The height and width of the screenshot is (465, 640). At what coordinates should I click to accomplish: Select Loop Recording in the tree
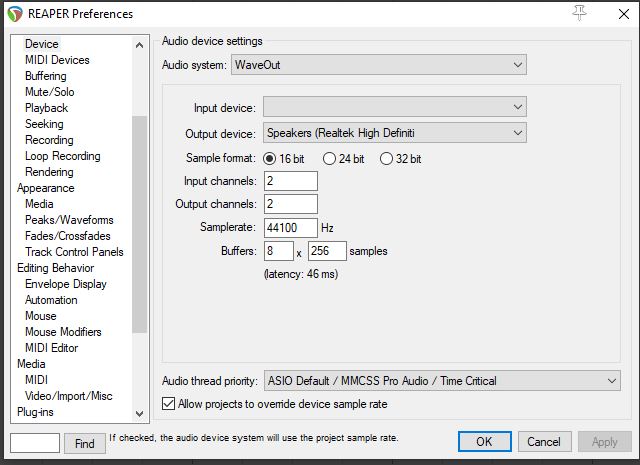(x=62, y=156)
